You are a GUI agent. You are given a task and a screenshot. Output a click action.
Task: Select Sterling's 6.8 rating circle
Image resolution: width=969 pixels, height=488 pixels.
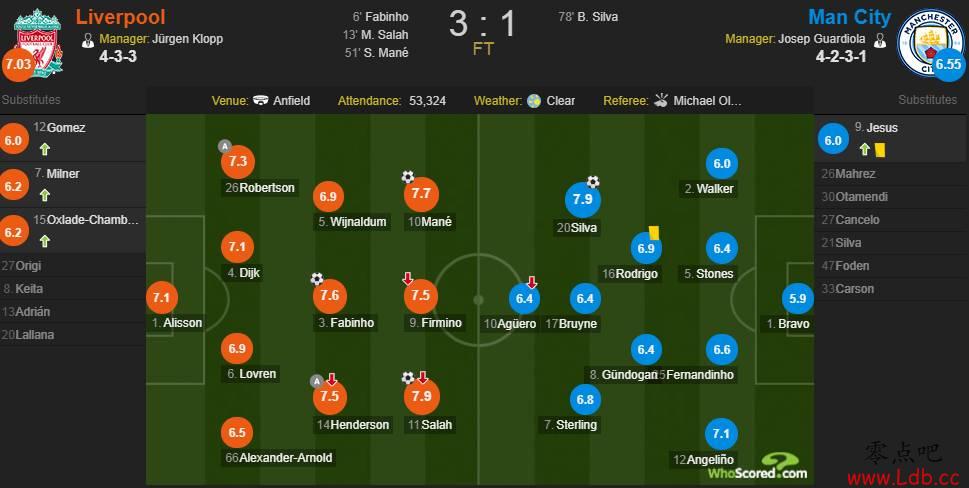pos(586,400)
